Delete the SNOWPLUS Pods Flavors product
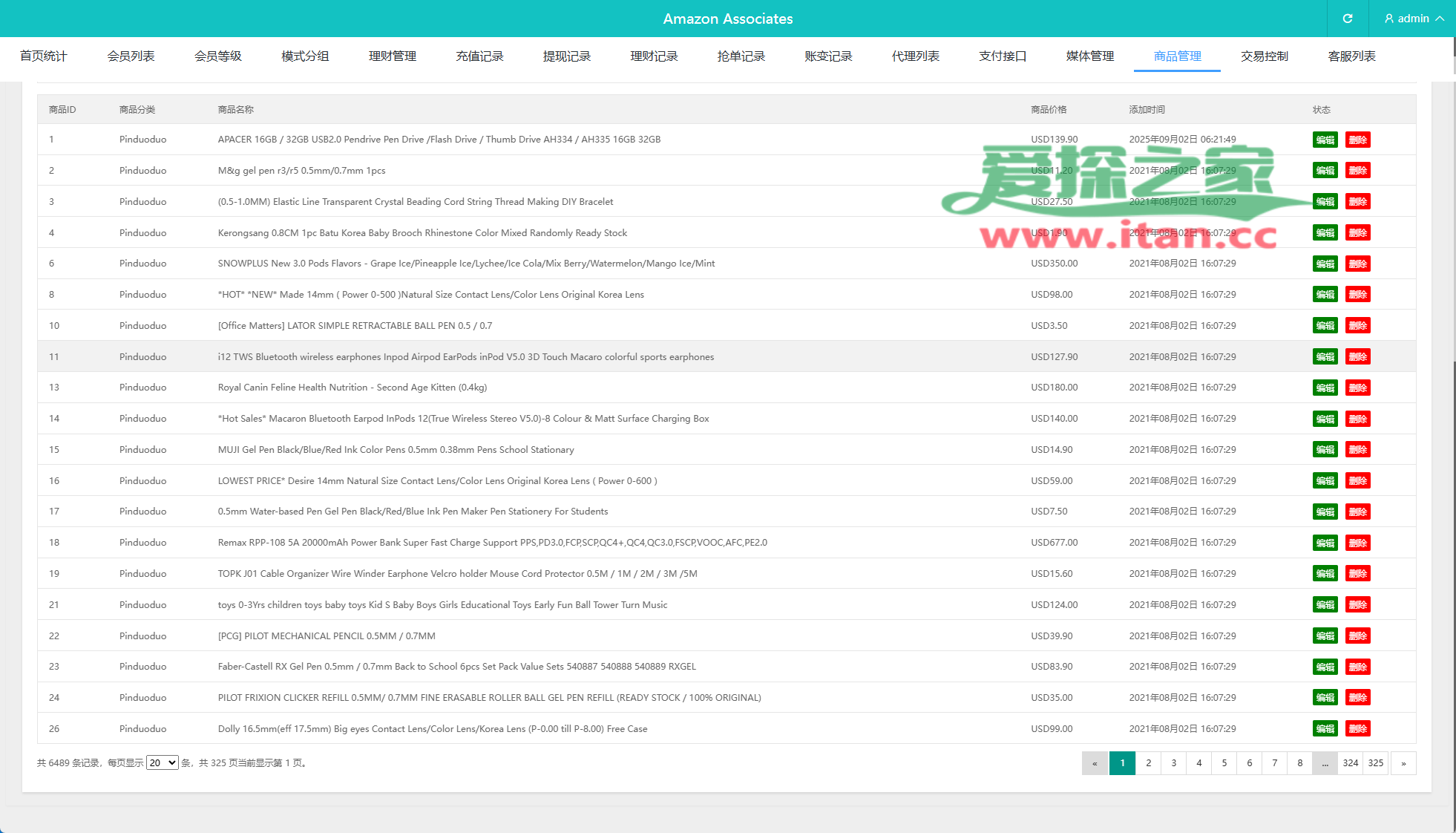 [1357, 264]
